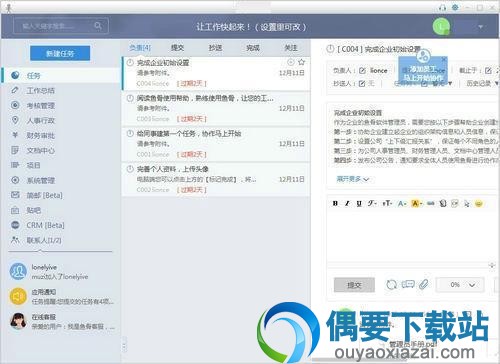Expand description with 展开更多
500x364 pixels.
pyautogui.click(x=353, y=179)
